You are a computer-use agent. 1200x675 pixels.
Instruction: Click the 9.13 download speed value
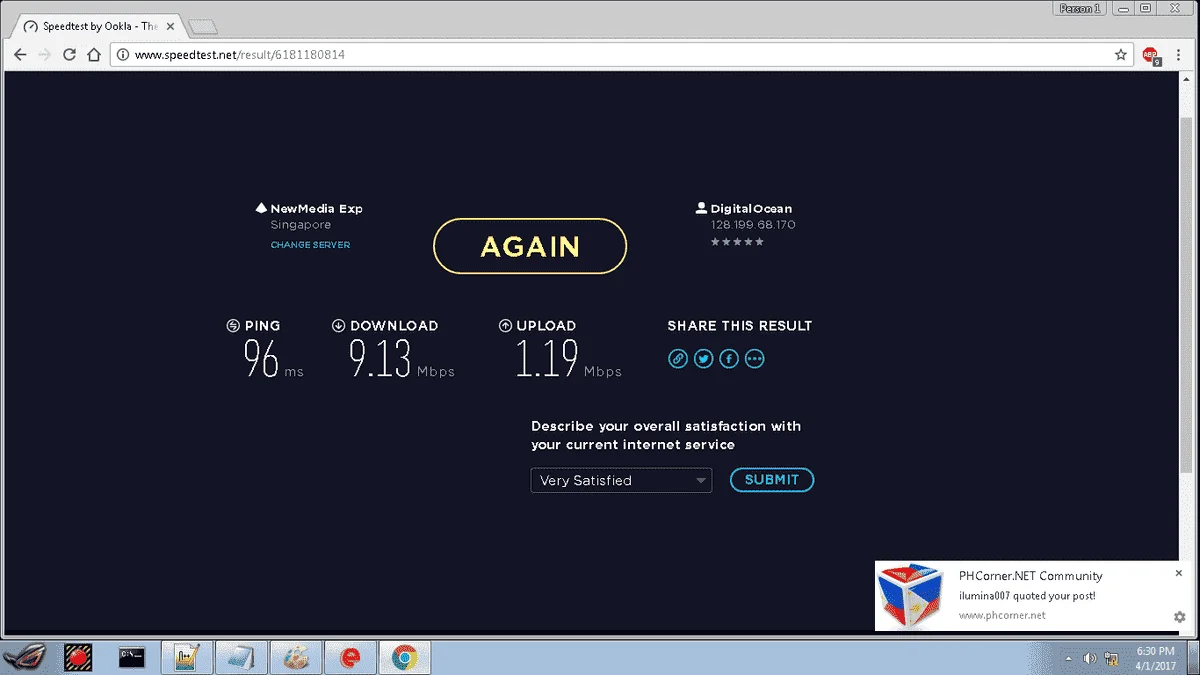pyautogui.click(x=380, y=359)
